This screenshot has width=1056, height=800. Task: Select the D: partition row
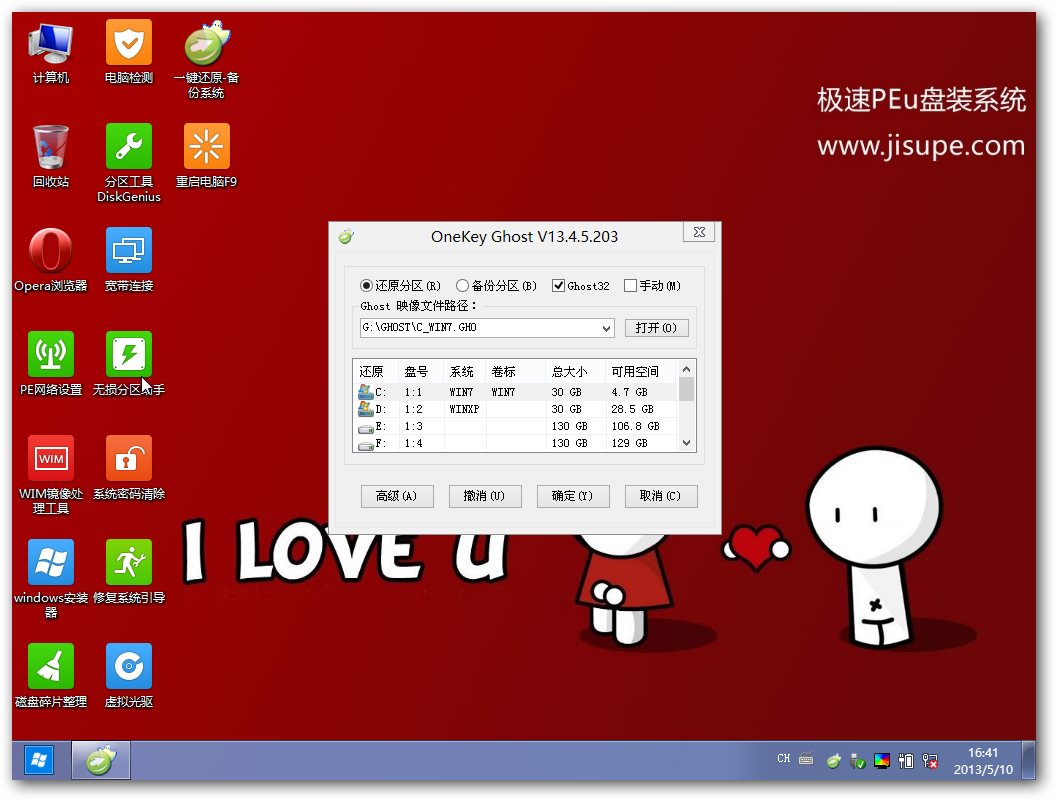(x=515, y=409)
